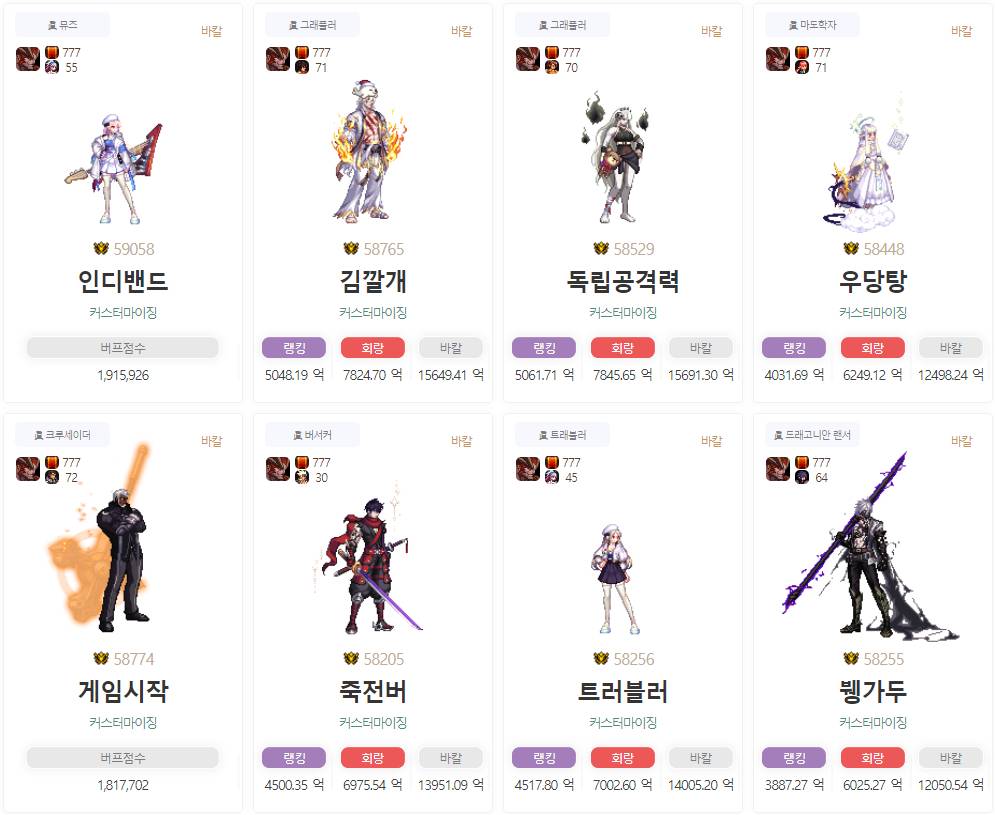Click large portrait icon on 독립공격력 card
The width and height of the screenshot is (995, 815).
(x=527, y=59)
